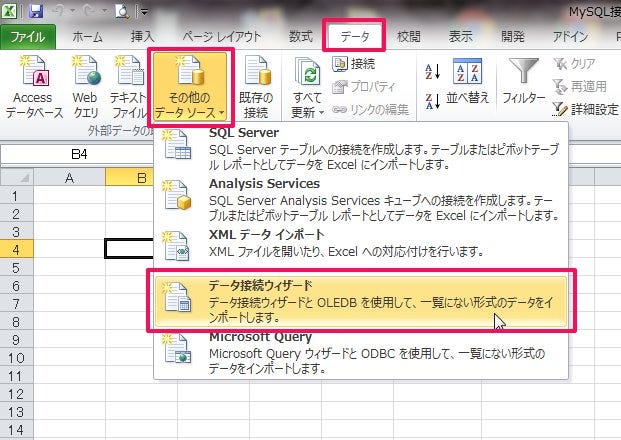Screen dimensions: 621x440
Task: Click the Excel application icon
Action: 9,11
